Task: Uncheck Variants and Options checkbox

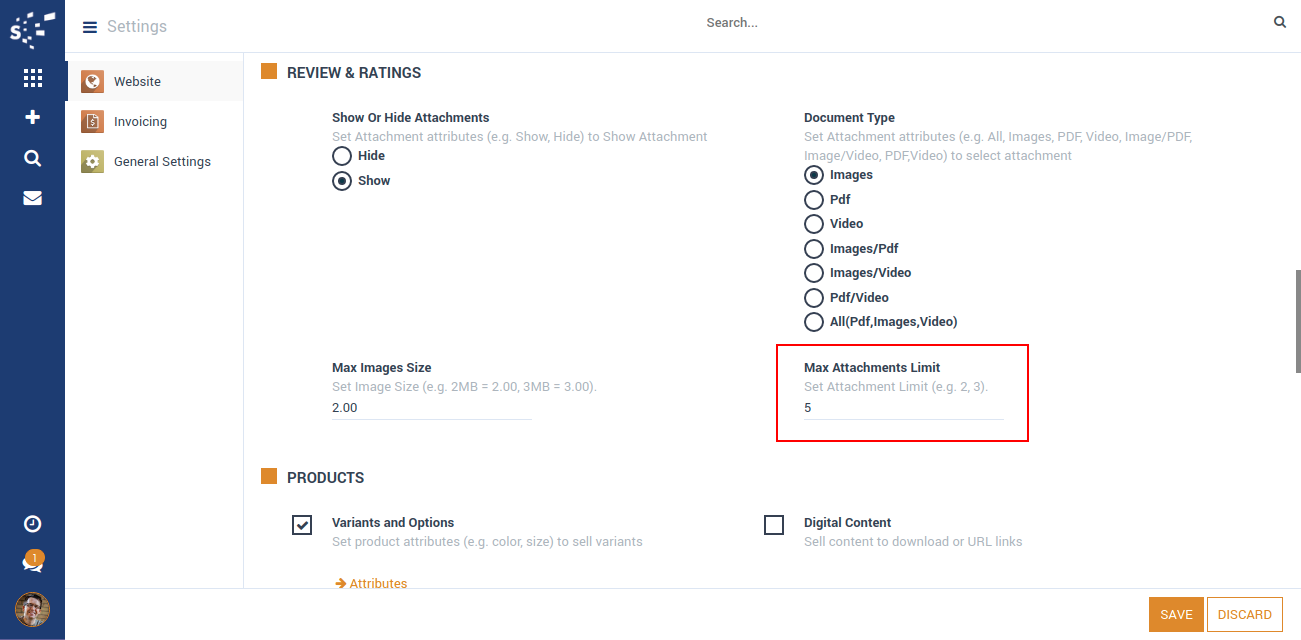Action: click(x=302, y=525)
